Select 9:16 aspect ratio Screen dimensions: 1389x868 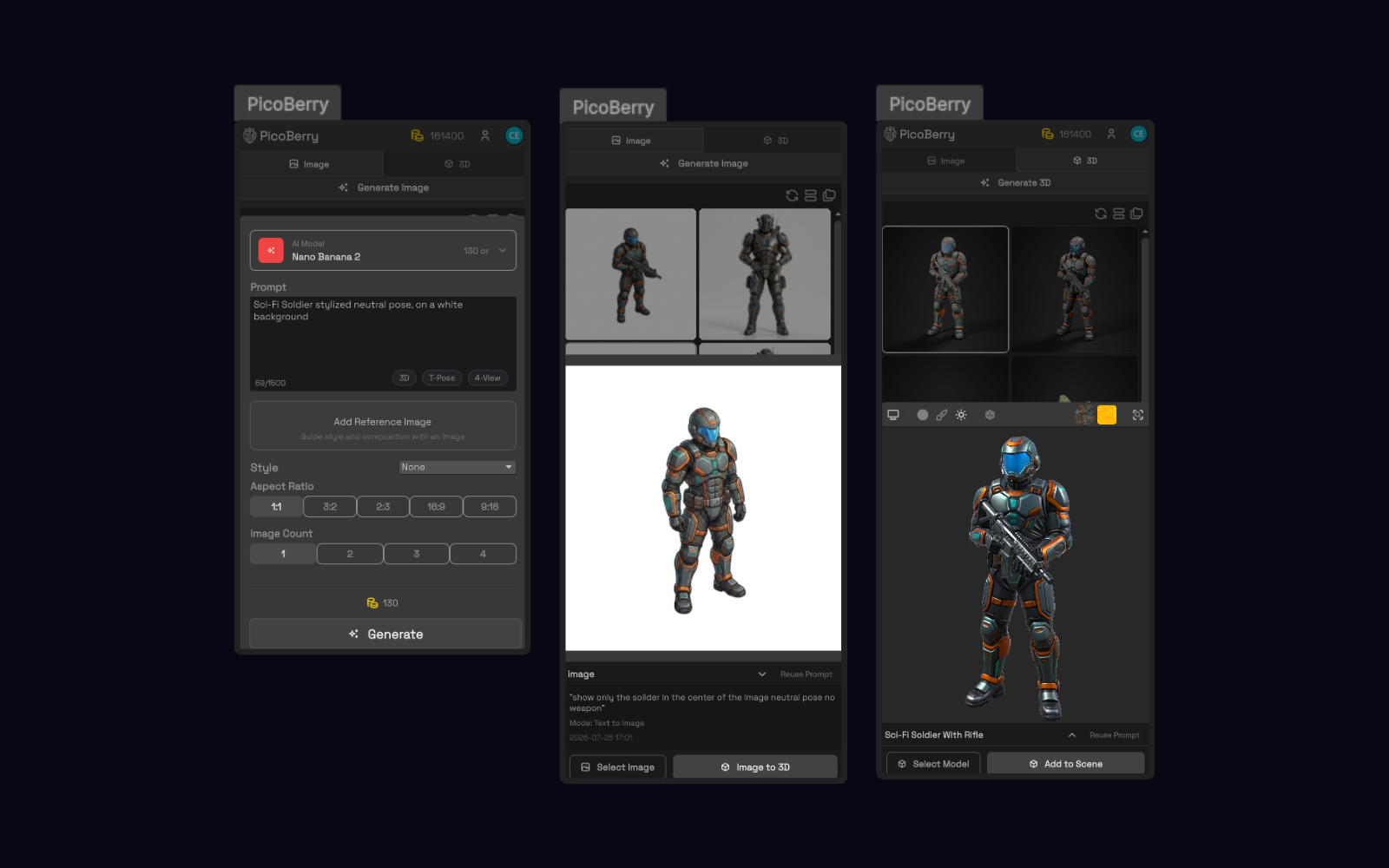(490, 507)
